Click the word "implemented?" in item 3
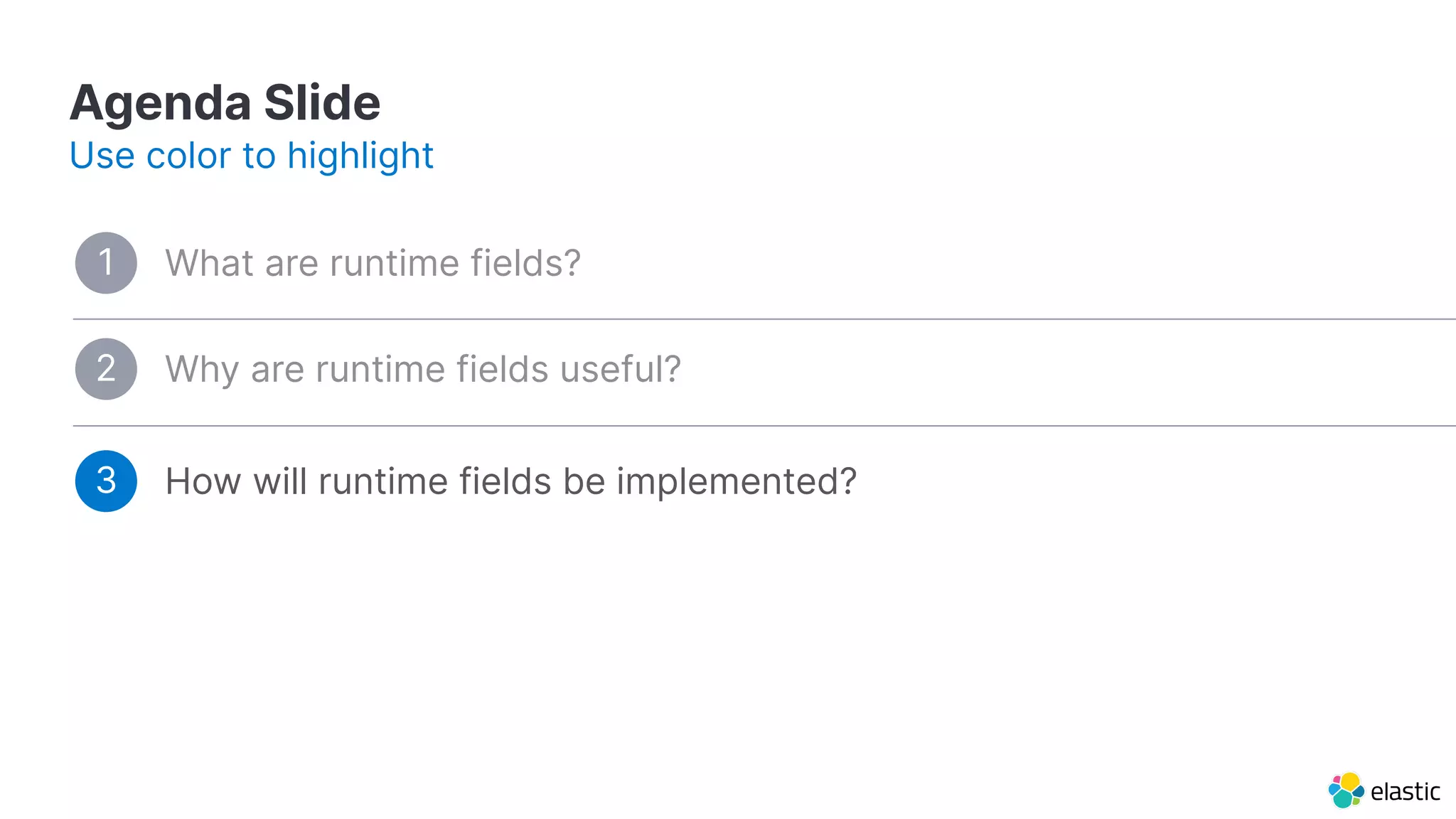Viewport: 1456px width, 819px height. pyautogui.click(x=737, y=481)
